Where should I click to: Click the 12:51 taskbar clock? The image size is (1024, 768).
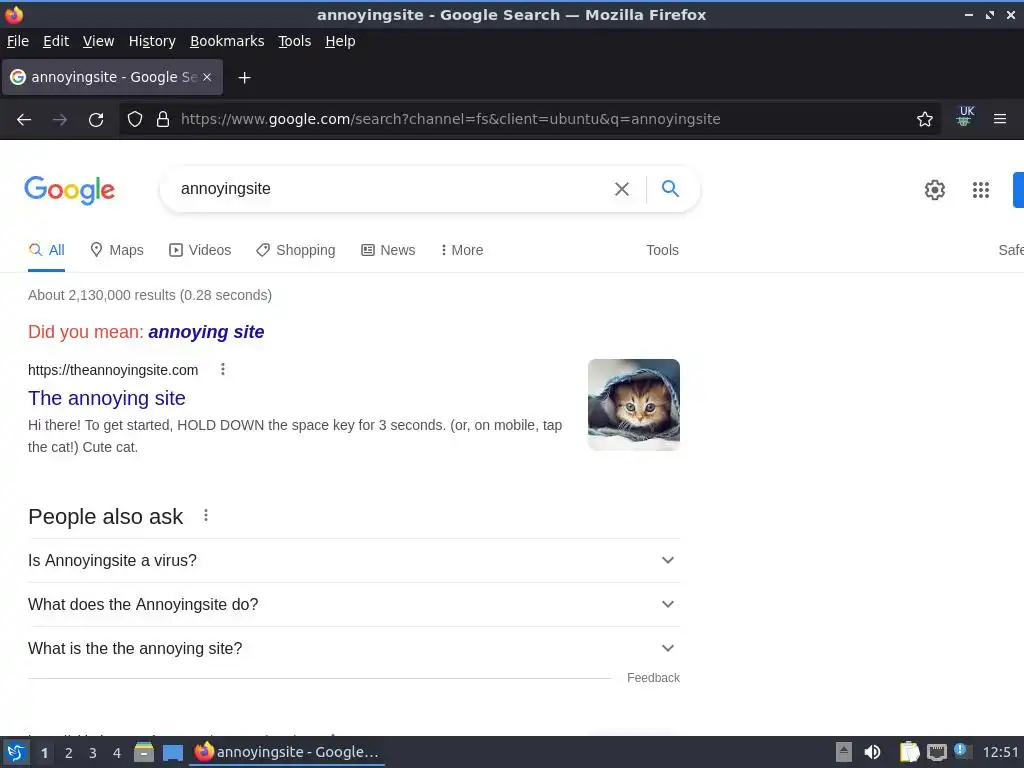[1000, 752]
